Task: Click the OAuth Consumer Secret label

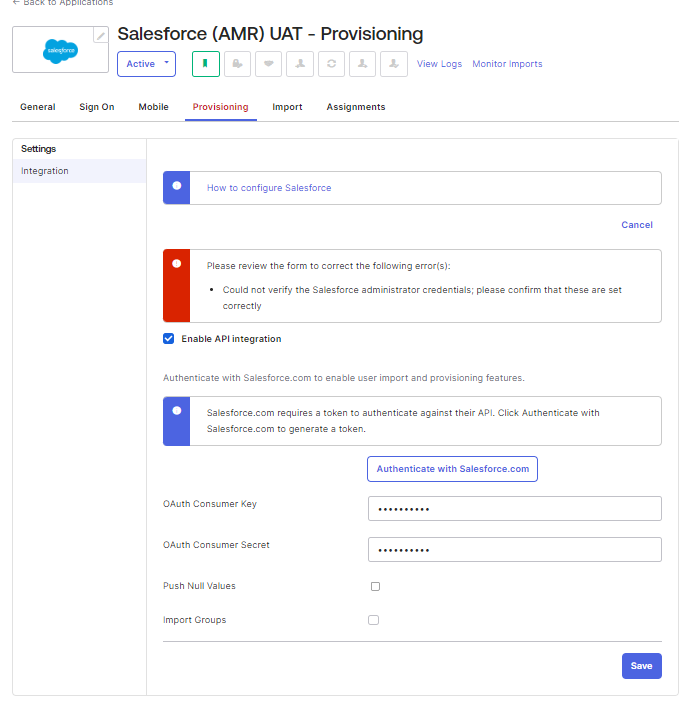Action: 216,545
